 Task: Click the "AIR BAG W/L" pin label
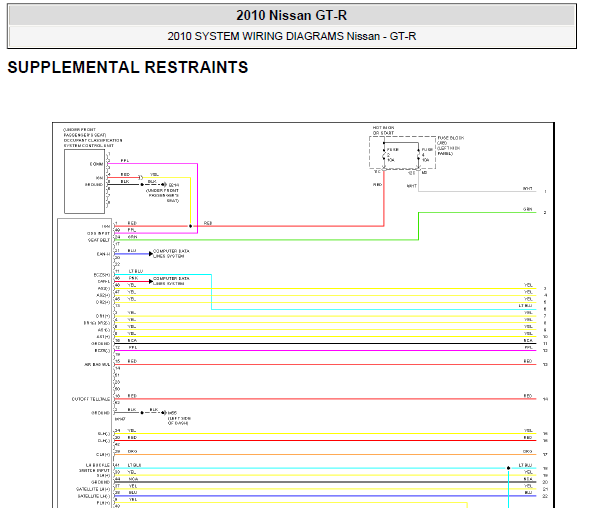click(97, 364)
